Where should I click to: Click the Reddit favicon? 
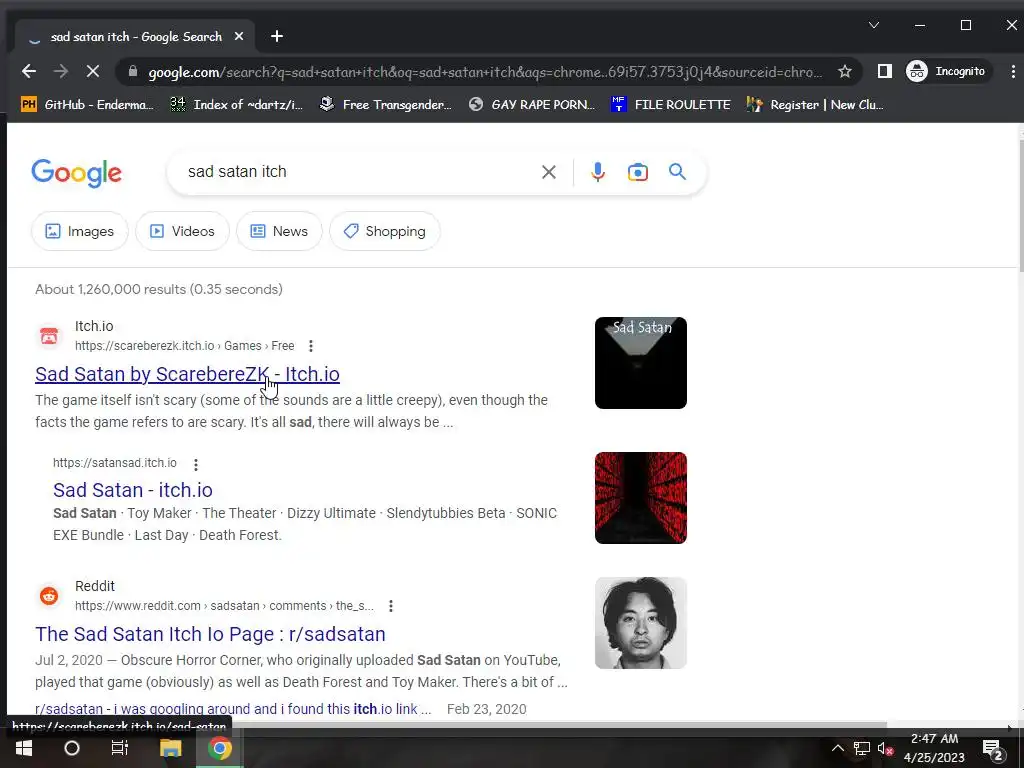pos(49,596)
